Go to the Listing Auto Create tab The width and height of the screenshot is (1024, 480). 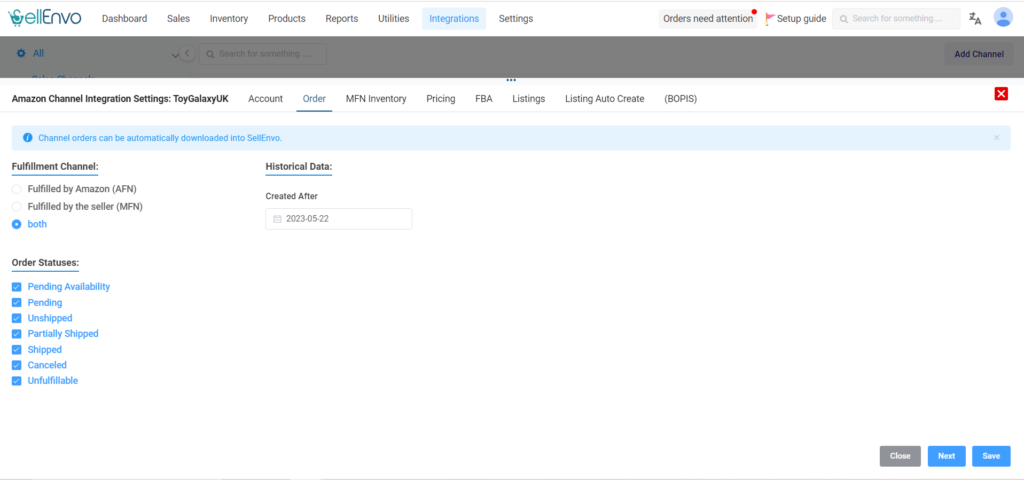[605, 99]
